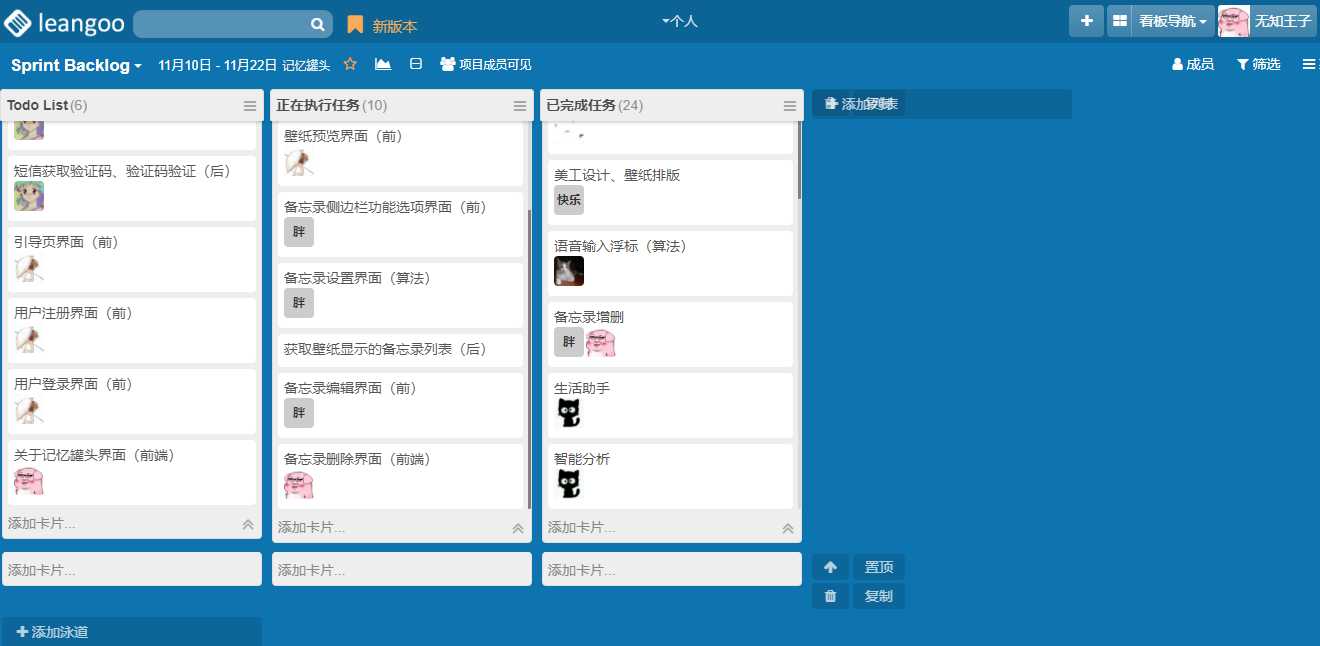The height and width of the screenshot is (646, 1320).
Task: Open 成员 members panel
Action: [1193, 64]
